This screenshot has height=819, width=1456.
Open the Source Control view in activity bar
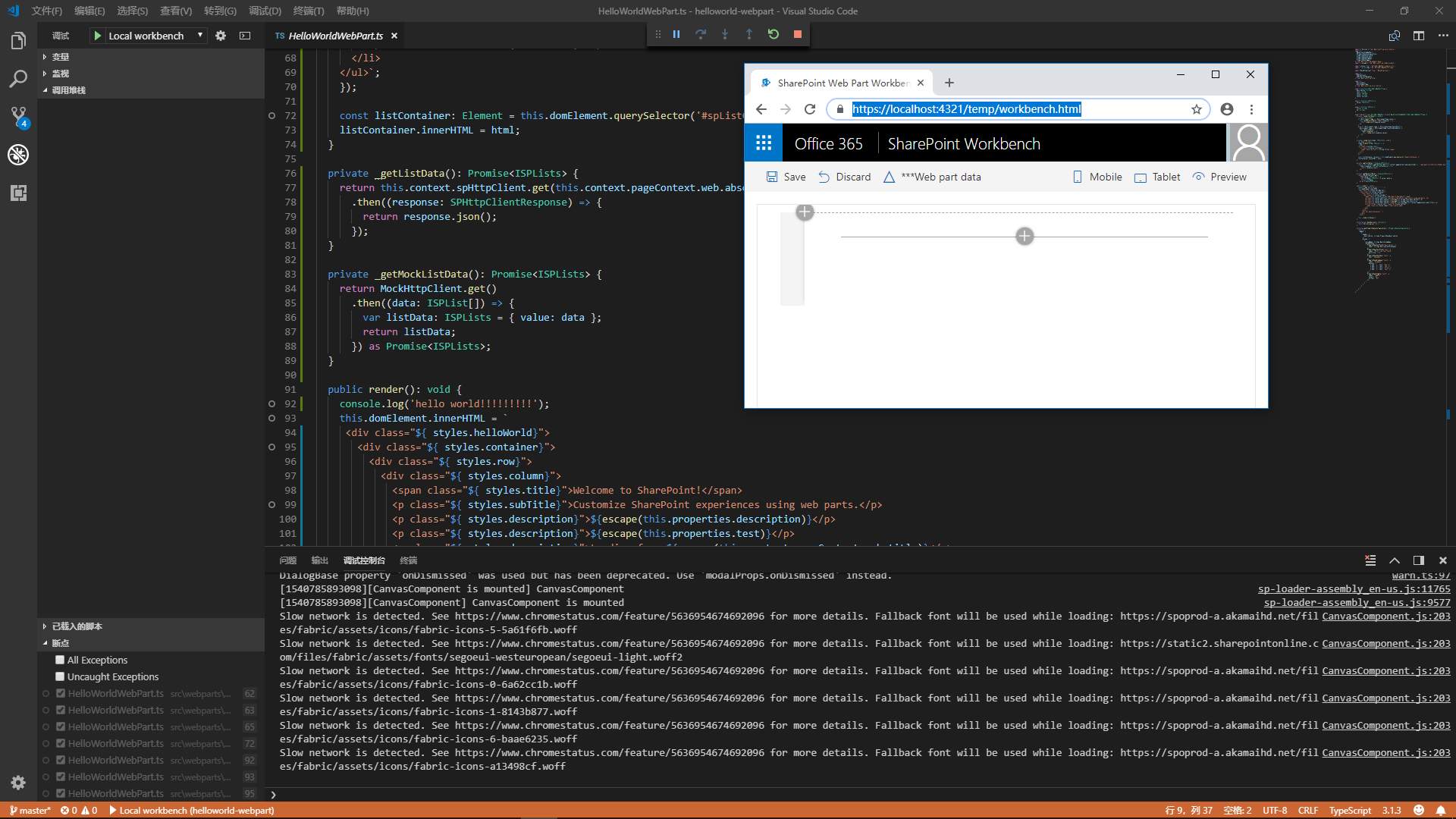point(18,116)
